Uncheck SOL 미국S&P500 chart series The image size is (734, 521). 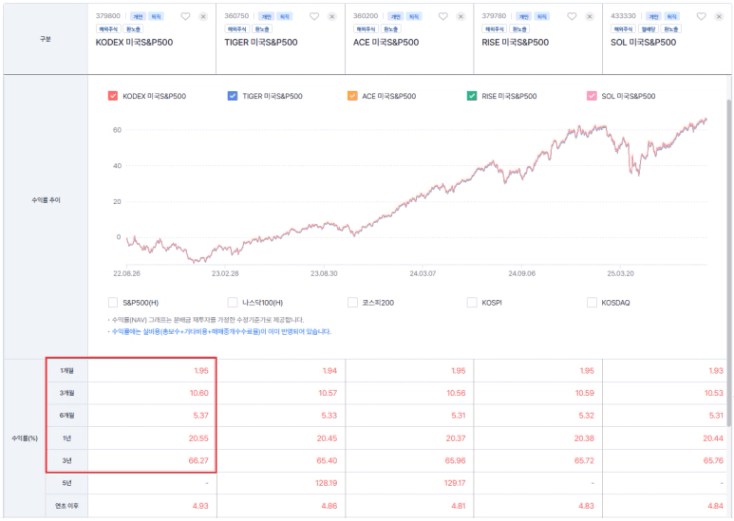click(x=592, y=96)
